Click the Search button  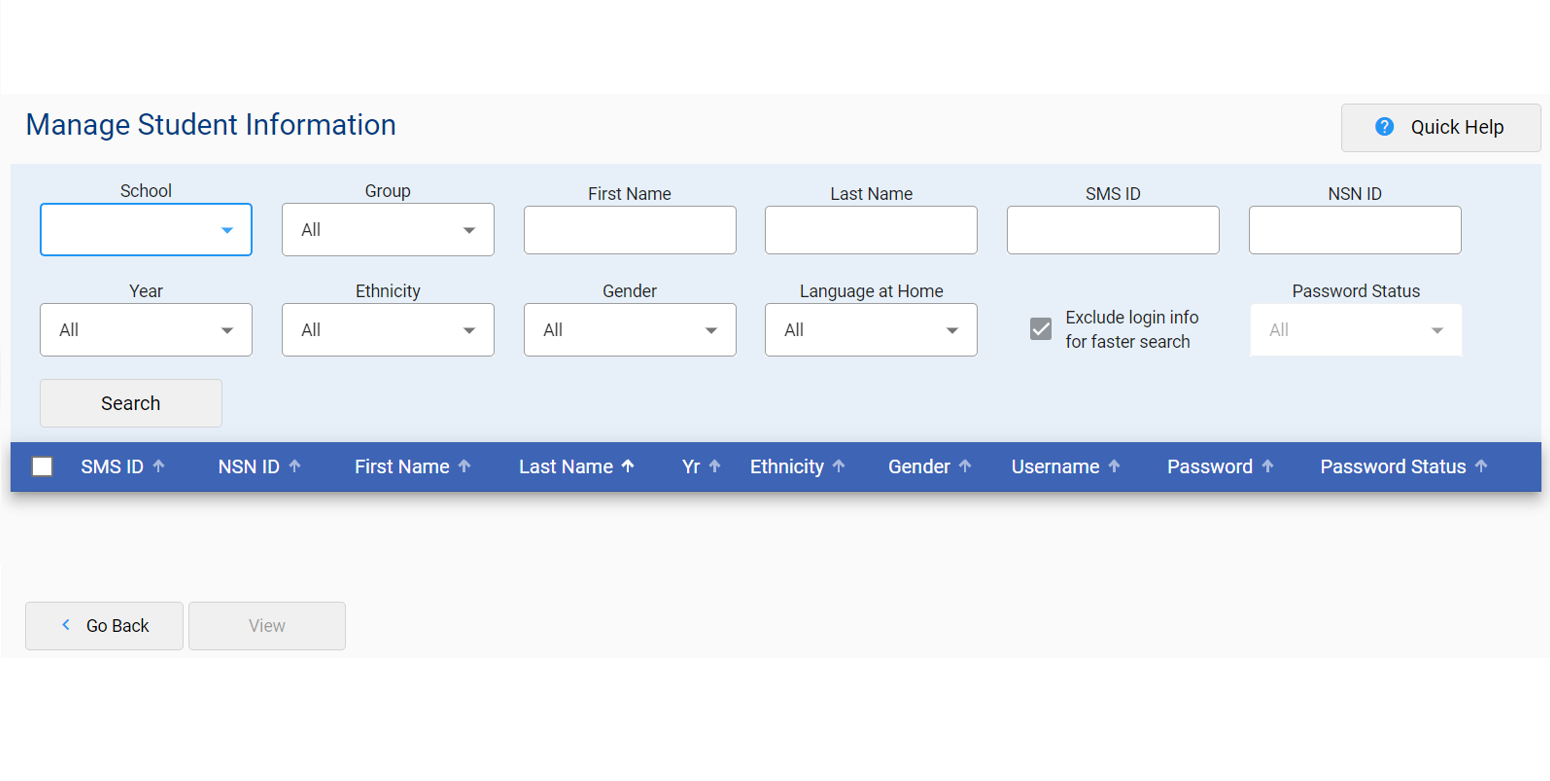click(x=130, y=403)
